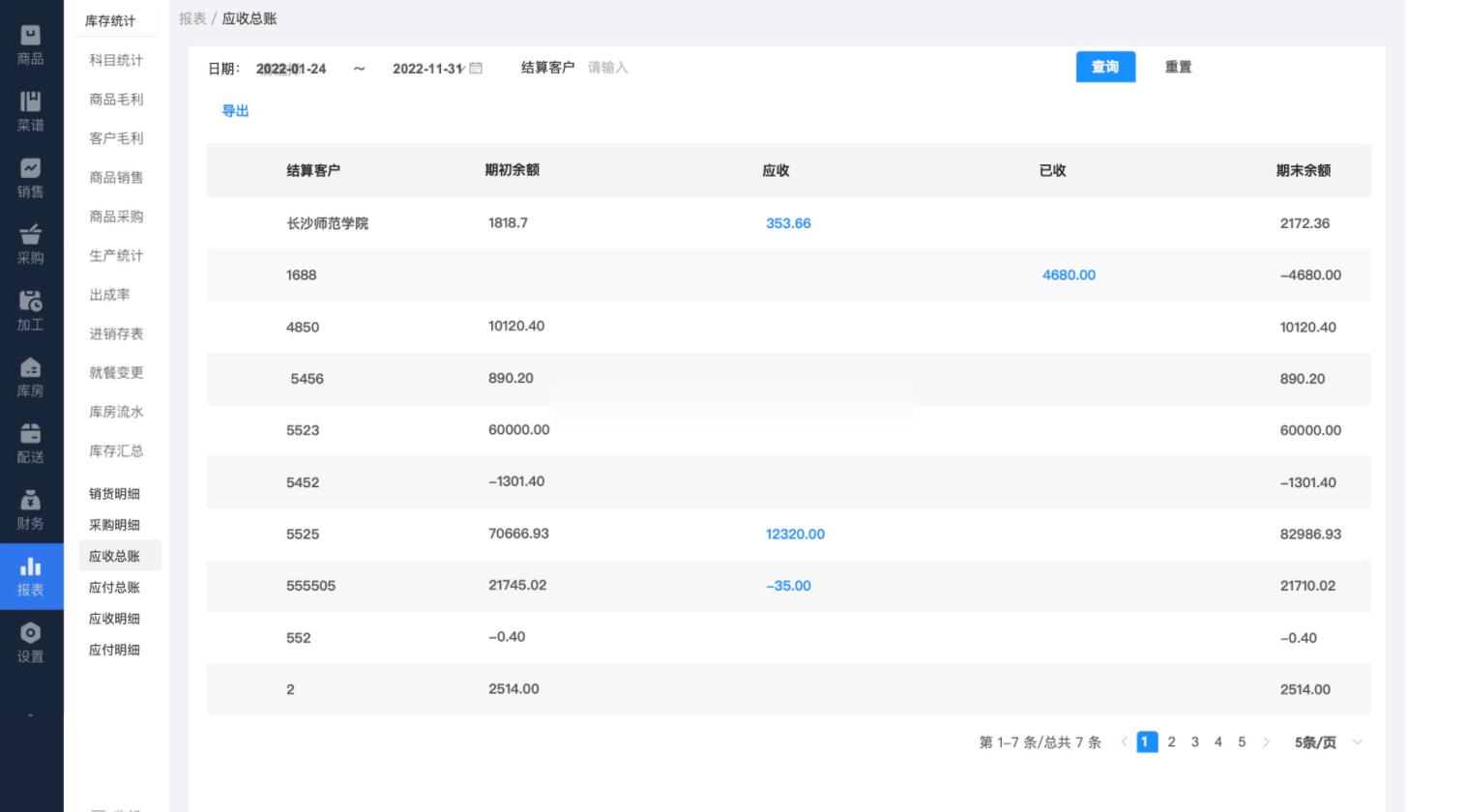Go to page 5

[x=1242, y=742]
